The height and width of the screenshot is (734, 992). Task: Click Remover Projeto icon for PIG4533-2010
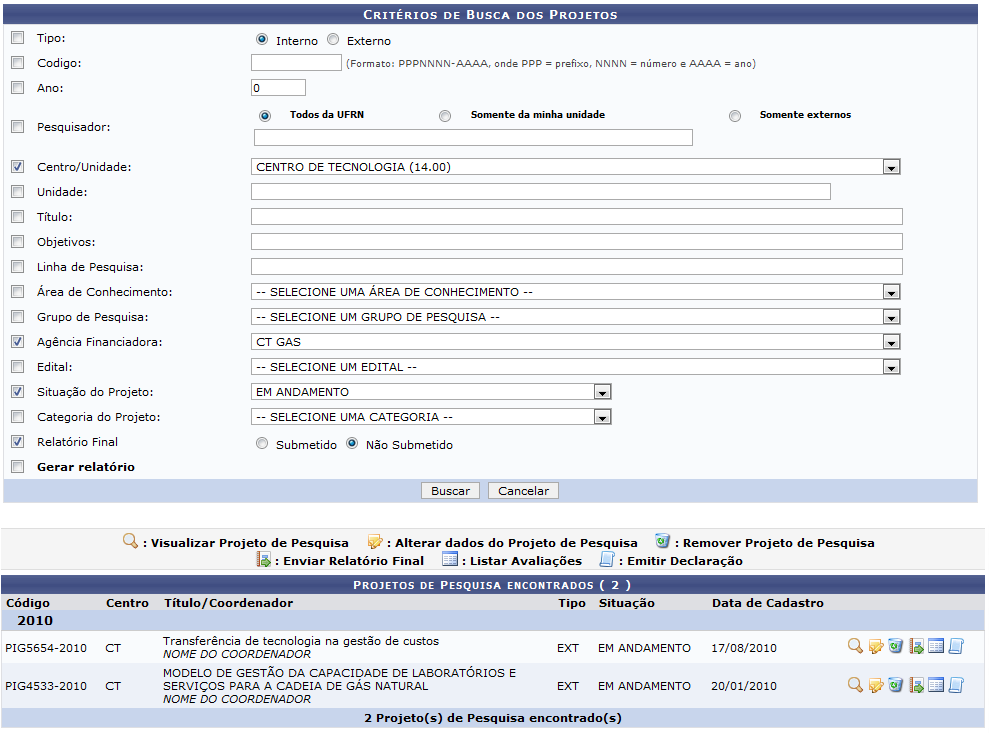[x=895, y=685]
